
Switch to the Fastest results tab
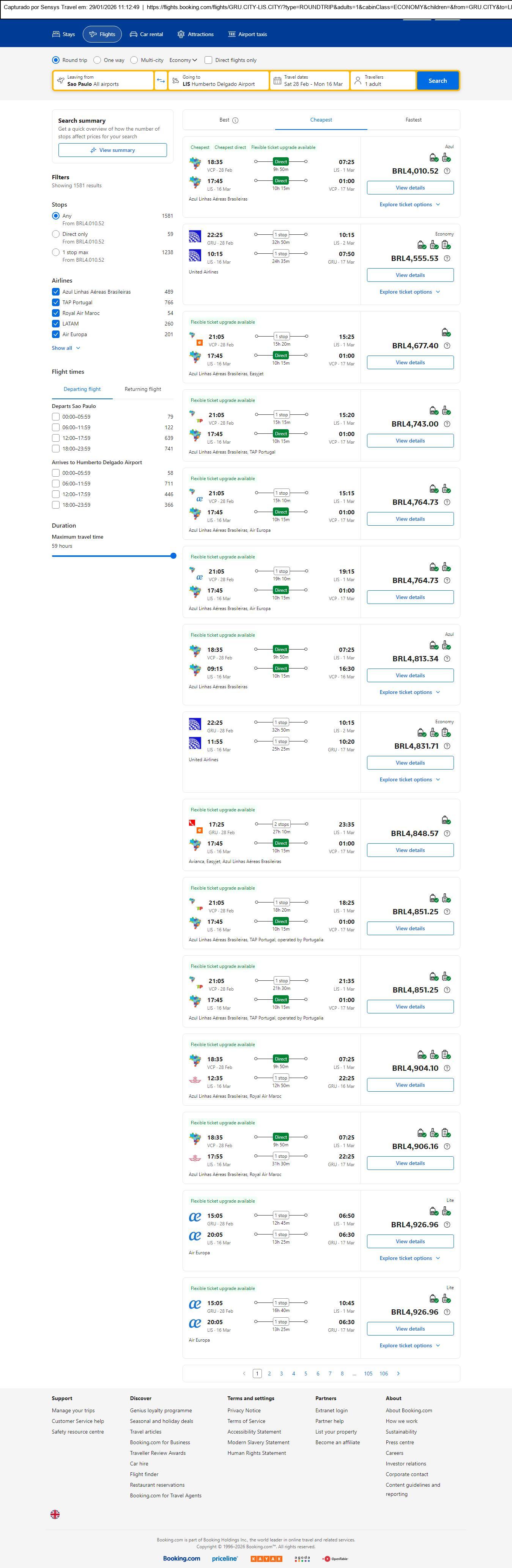(413, 120)
